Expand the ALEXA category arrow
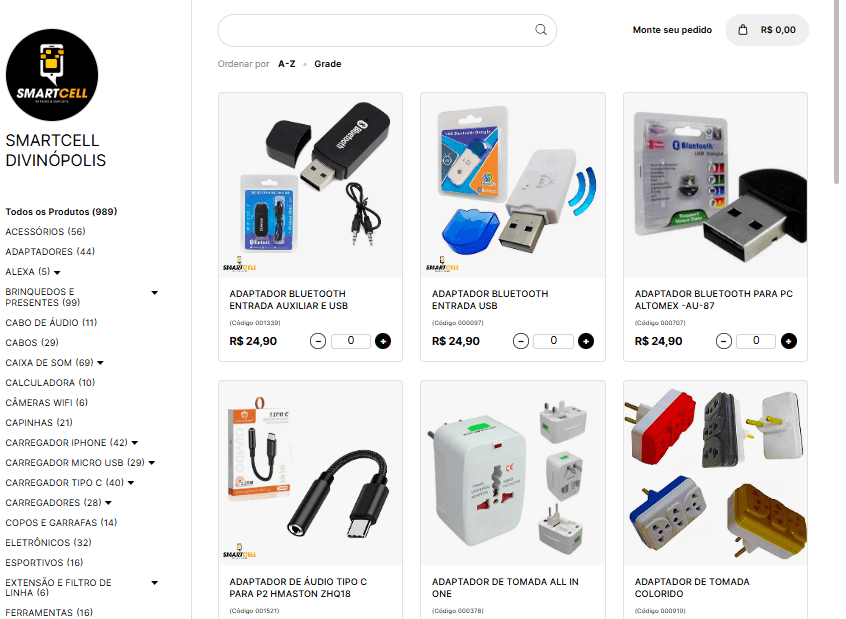 click(57, 273)
